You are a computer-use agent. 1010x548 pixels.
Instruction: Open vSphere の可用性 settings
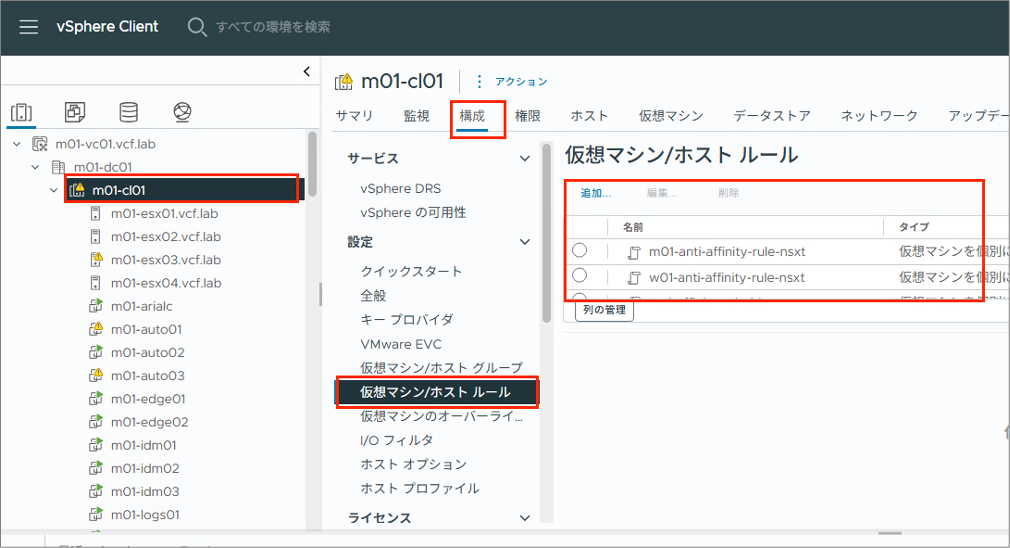pos(414,213)
